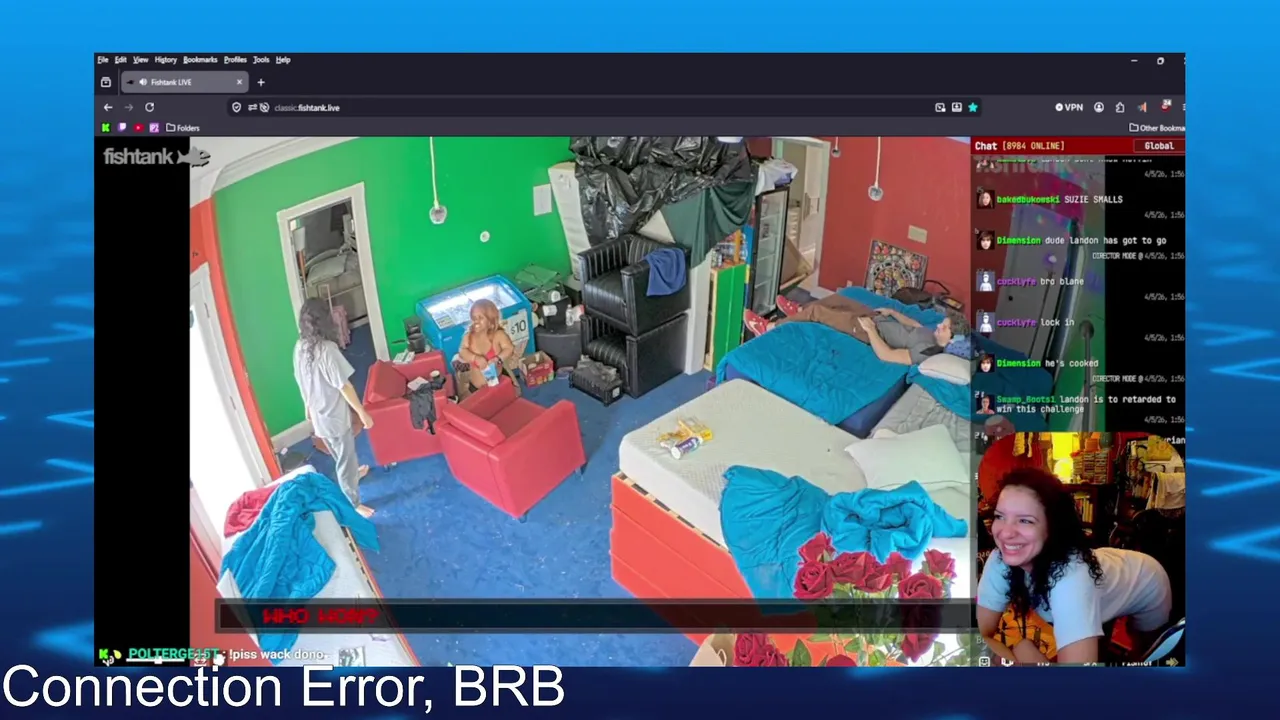
Task: Open the tab list view icon
Action: (106, 82)
